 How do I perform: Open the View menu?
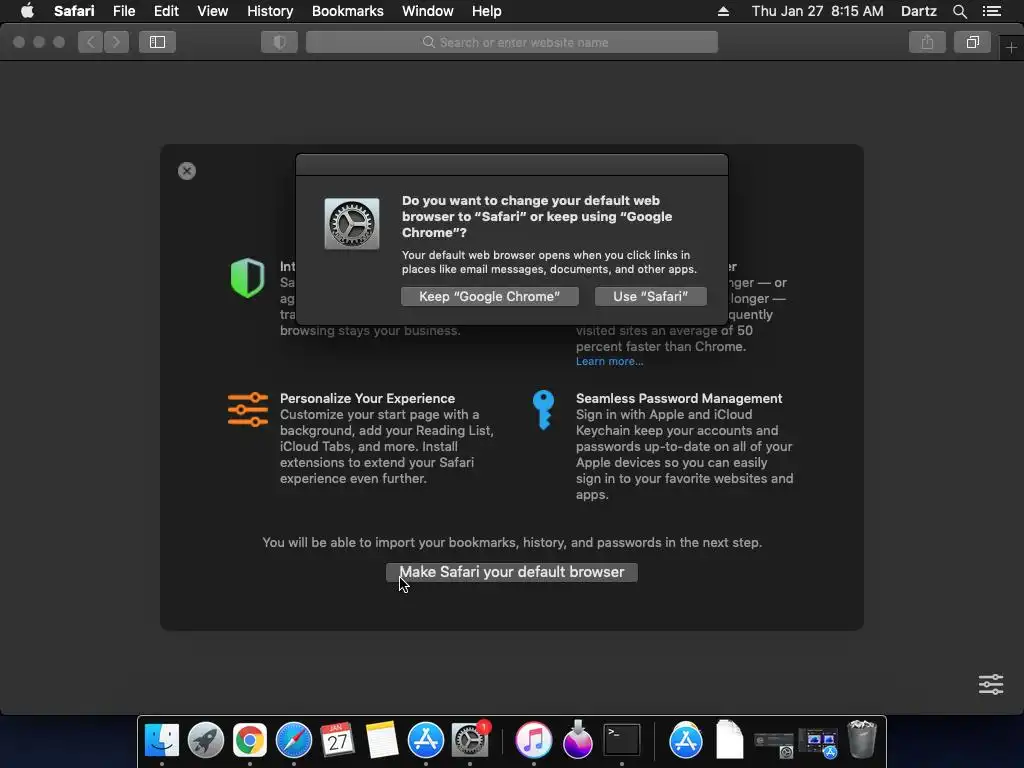click(212, 11)
